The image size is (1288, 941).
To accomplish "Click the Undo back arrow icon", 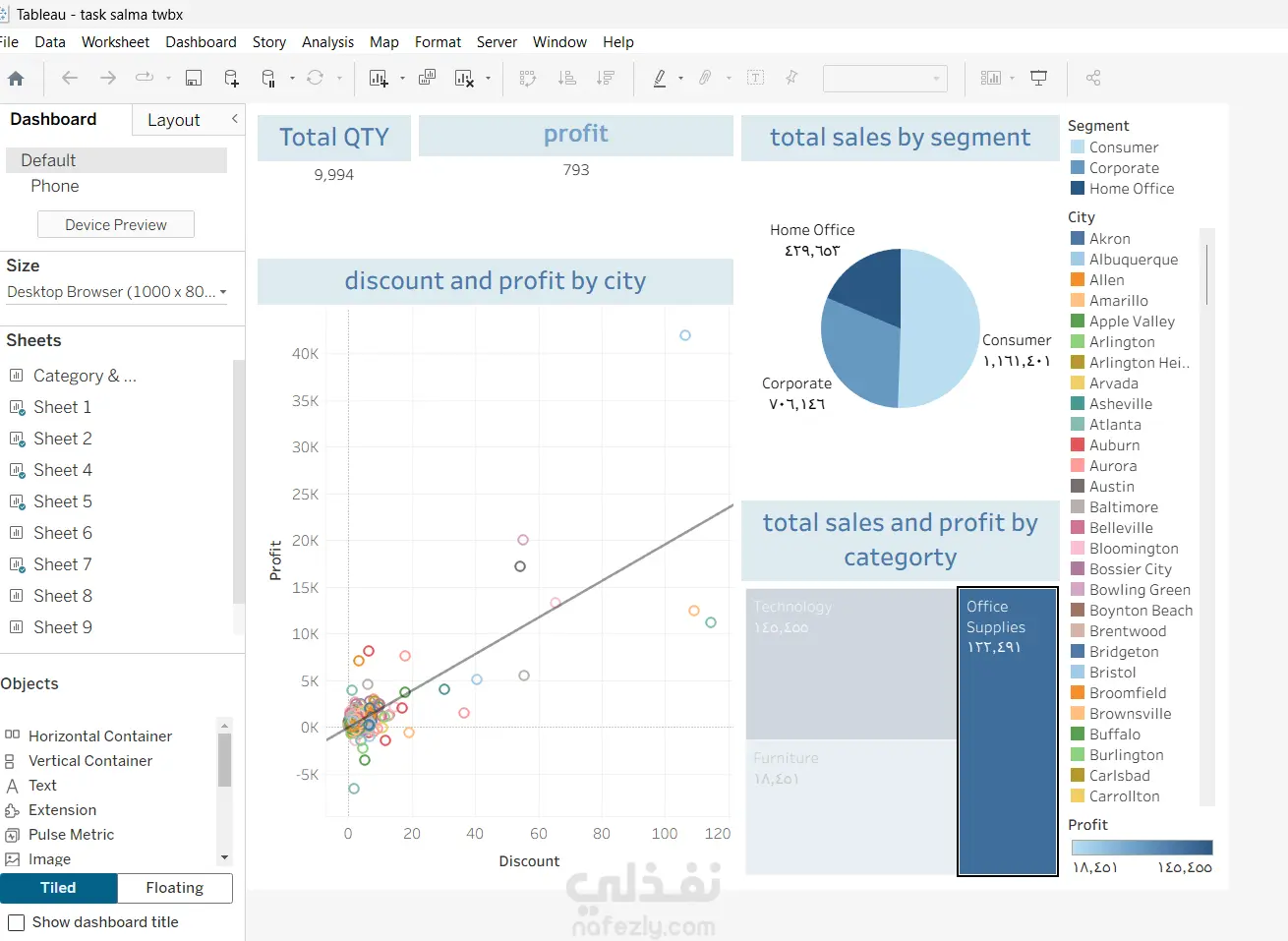I will pos(69,78).
